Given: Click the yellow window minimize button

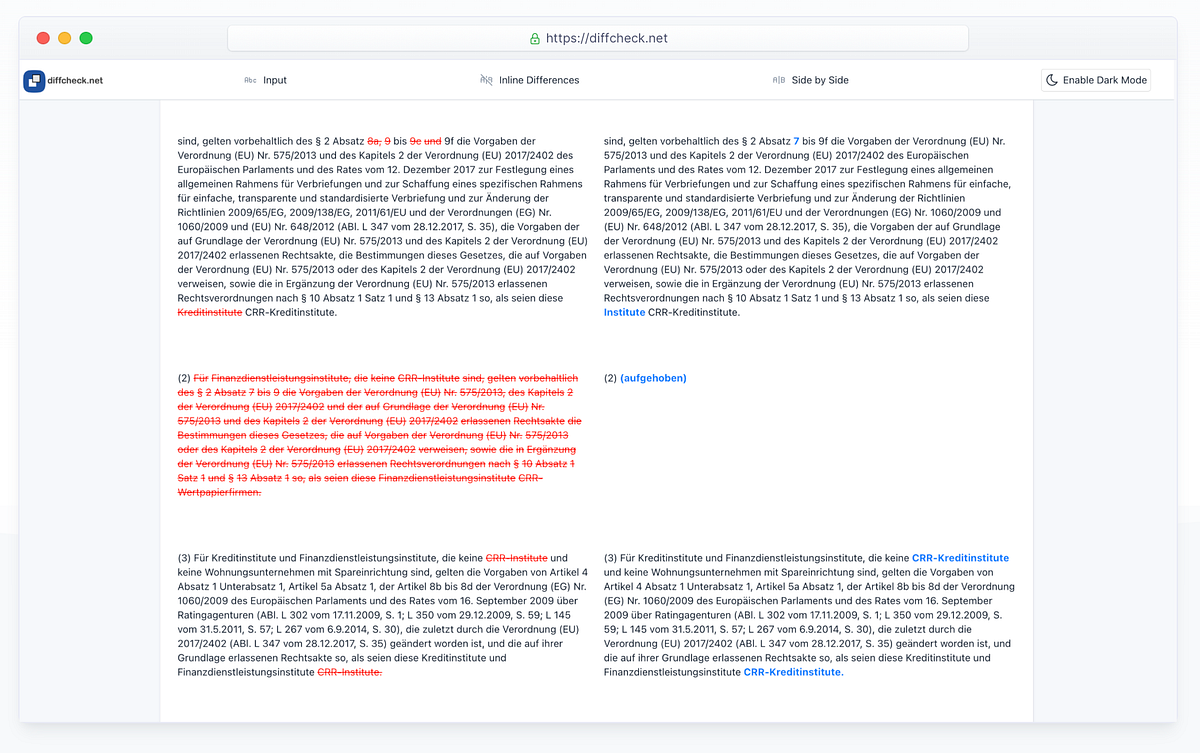Looking at the screenshot, I should pyautogui.click(x=64, y=36).
